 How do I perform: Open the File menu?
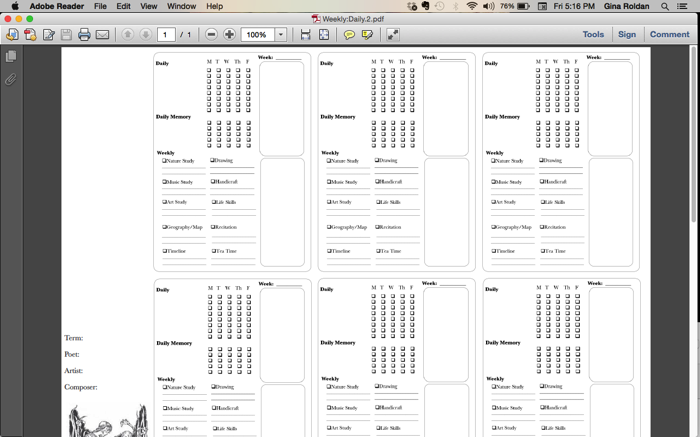pos(100,6)
